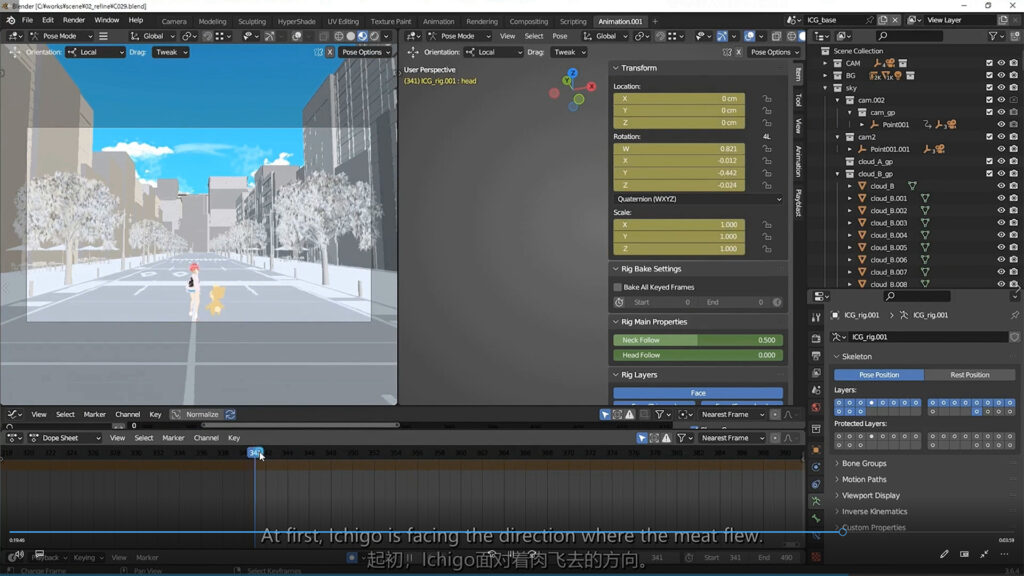
Task: Collapse the sky collection in outliner
Action: [826, 88]
